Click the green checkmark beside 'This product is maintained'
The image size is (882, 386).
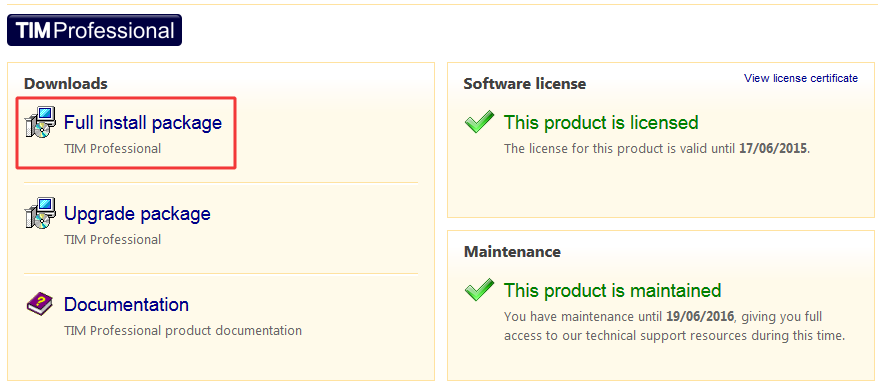[480, 290]
